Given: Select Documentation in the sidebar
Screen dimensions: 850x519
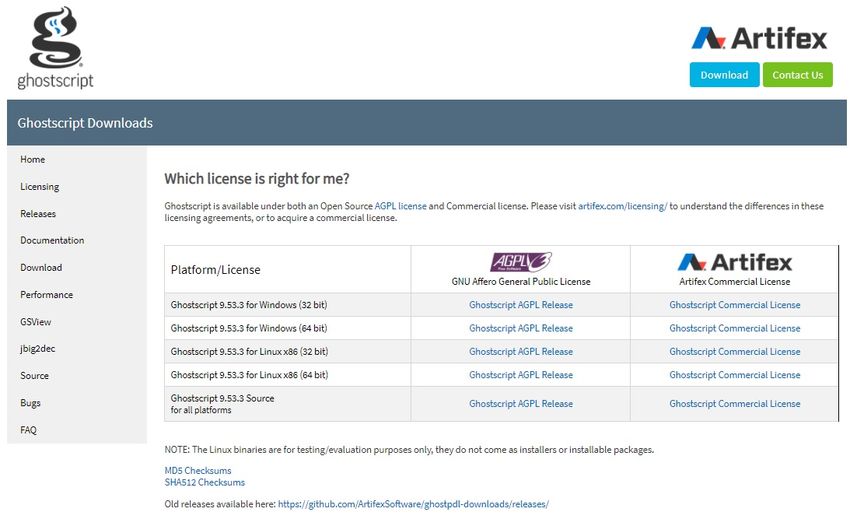Looking at the screenshot, I should click(x=52, y=241).
